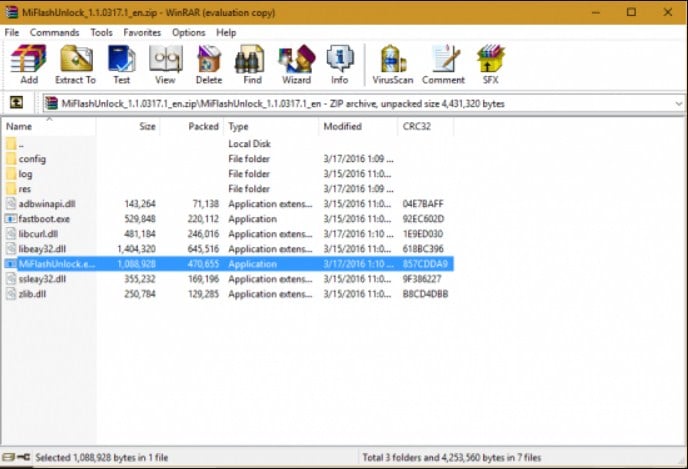Viewport: 688px width, 469px height.
Task: Click the fastboot.exe application icon
Action: (x=11, y=218)
